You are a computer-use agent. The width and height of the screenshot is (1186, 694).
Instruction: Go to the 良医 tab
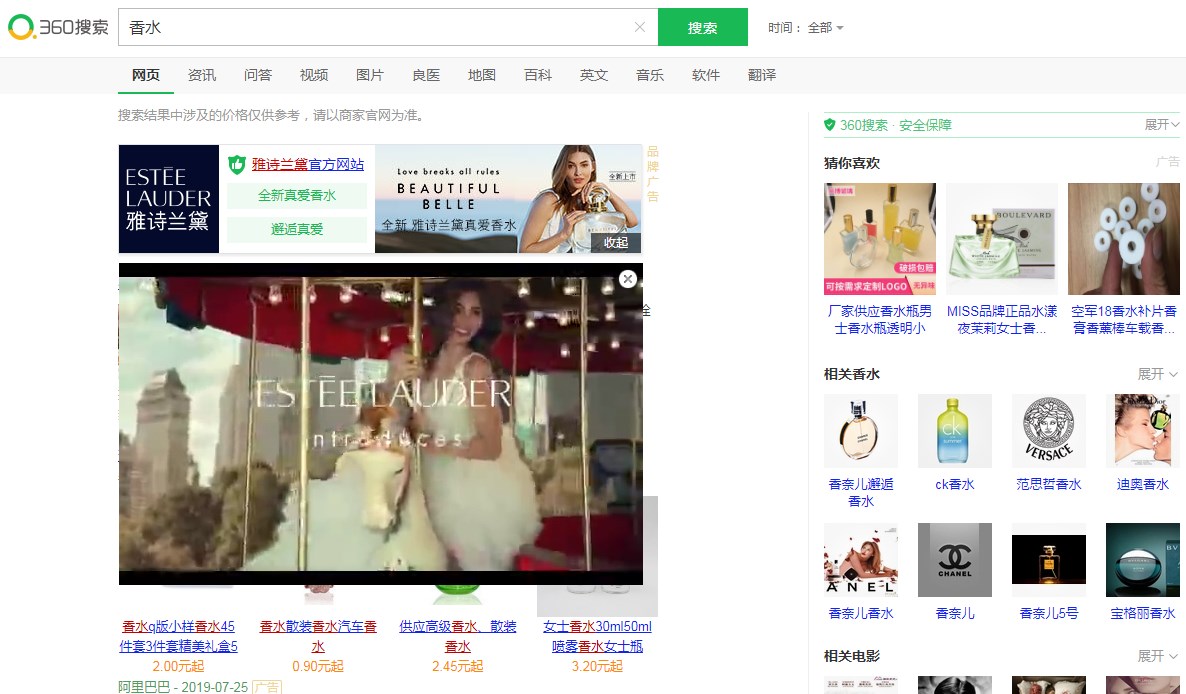tap(426, 75)
